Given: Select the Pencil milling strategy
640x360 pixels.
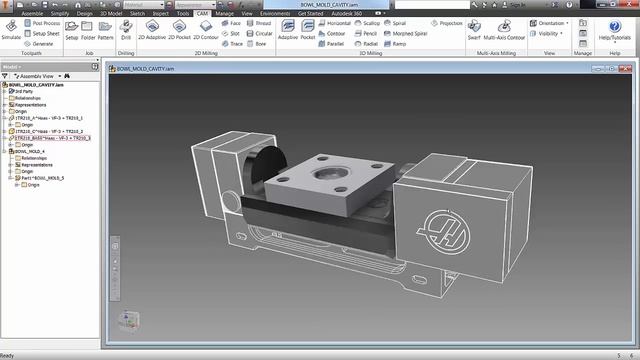Looking at the screenshot, I should coord(366,33).
